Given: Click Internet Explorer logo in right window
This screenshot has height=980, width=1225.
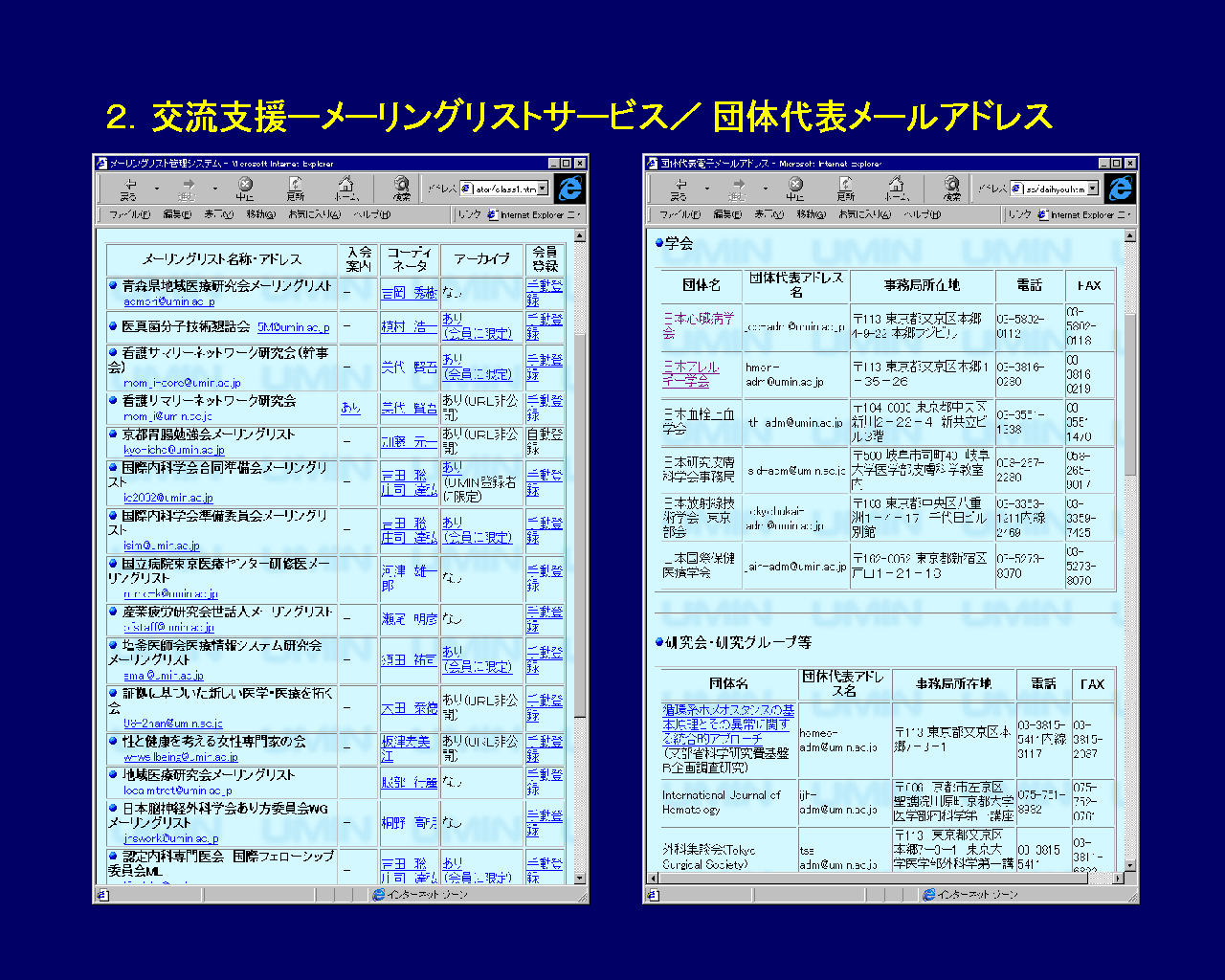Looking at the screenshot, I should pyautogui.click(x=1120, y=189).
